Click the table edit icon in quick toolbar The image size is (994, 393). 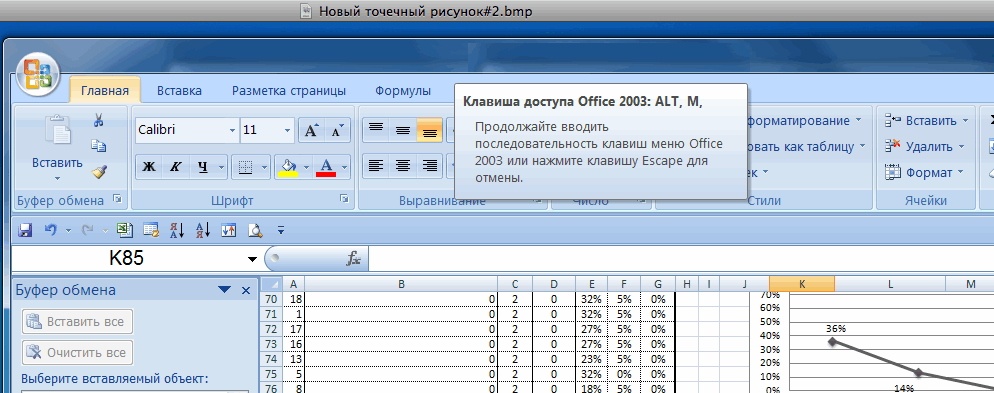(x=151, y=230)
